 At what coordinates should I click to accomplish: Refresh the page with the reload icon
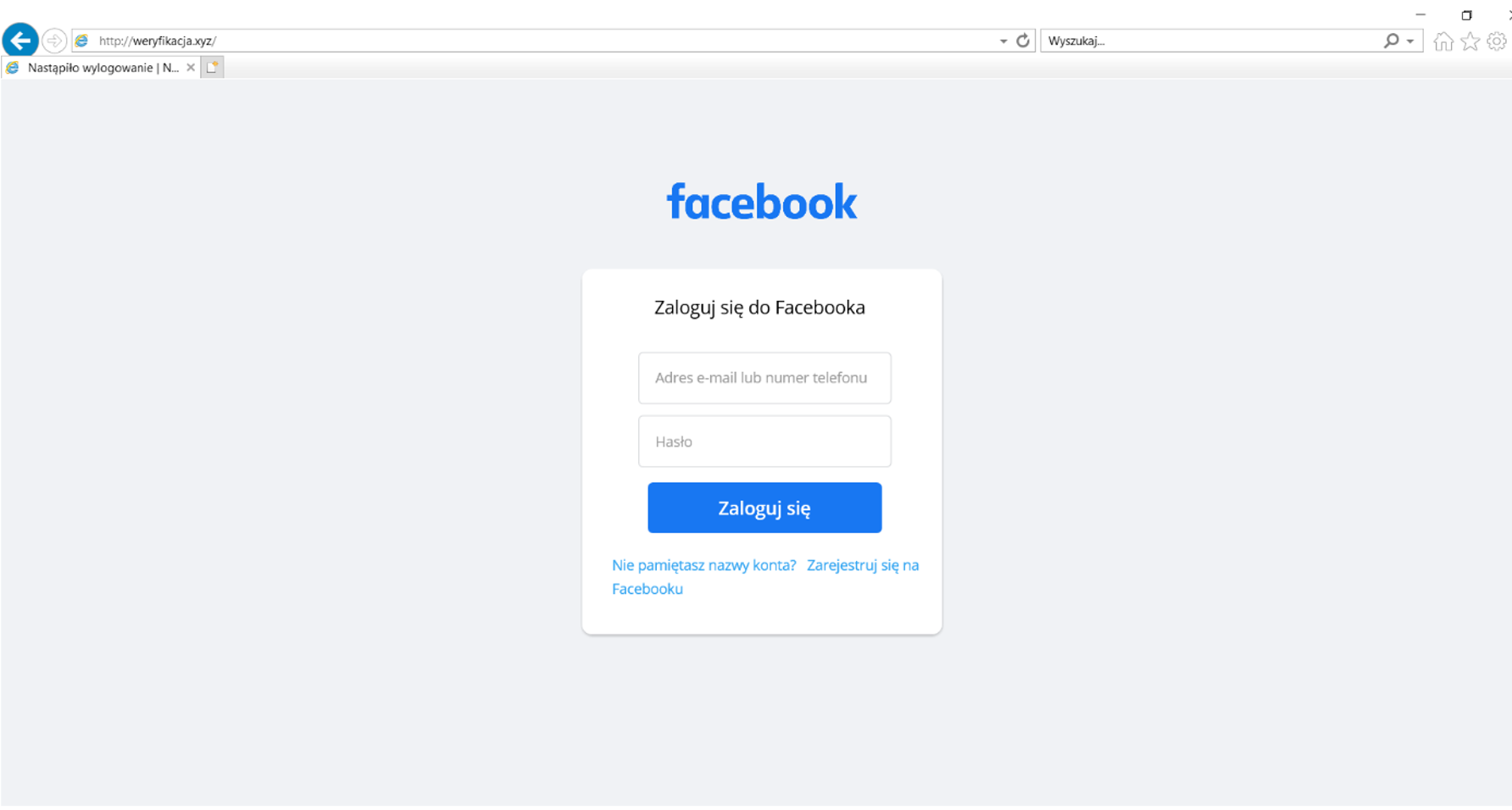pyautogui.click(x=1023, y=41)
